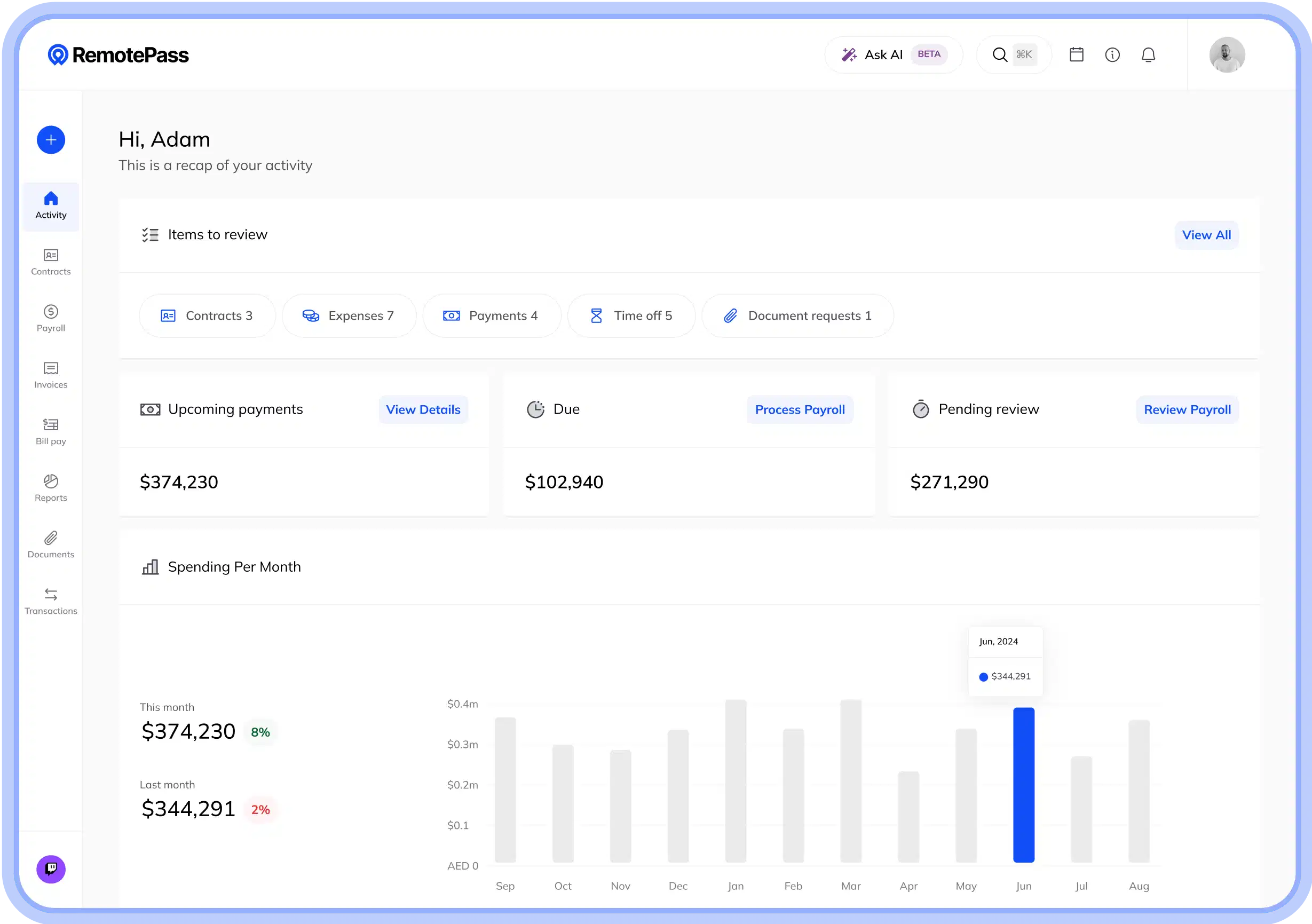Select the Expenses 7 review chip
This screenshot has height=924, width=1312.
(349, 316)
